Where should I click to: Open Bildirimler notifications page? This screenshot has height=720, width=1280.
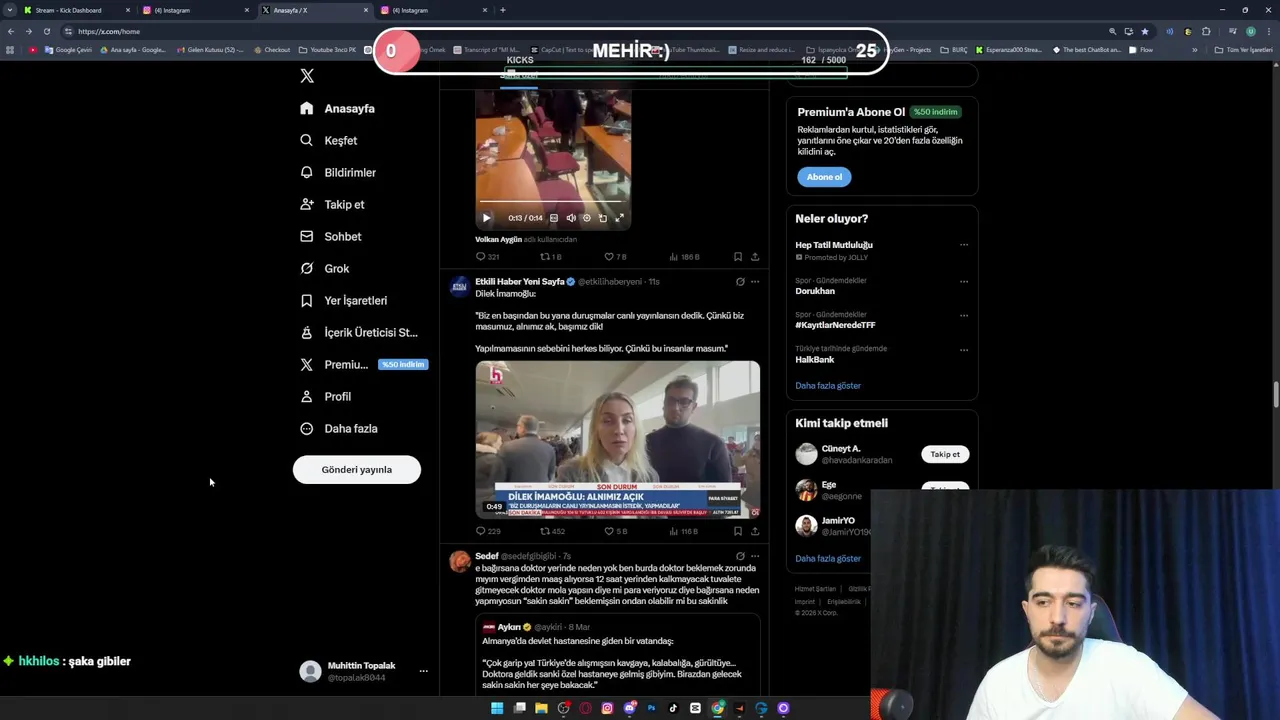[338, 172]
